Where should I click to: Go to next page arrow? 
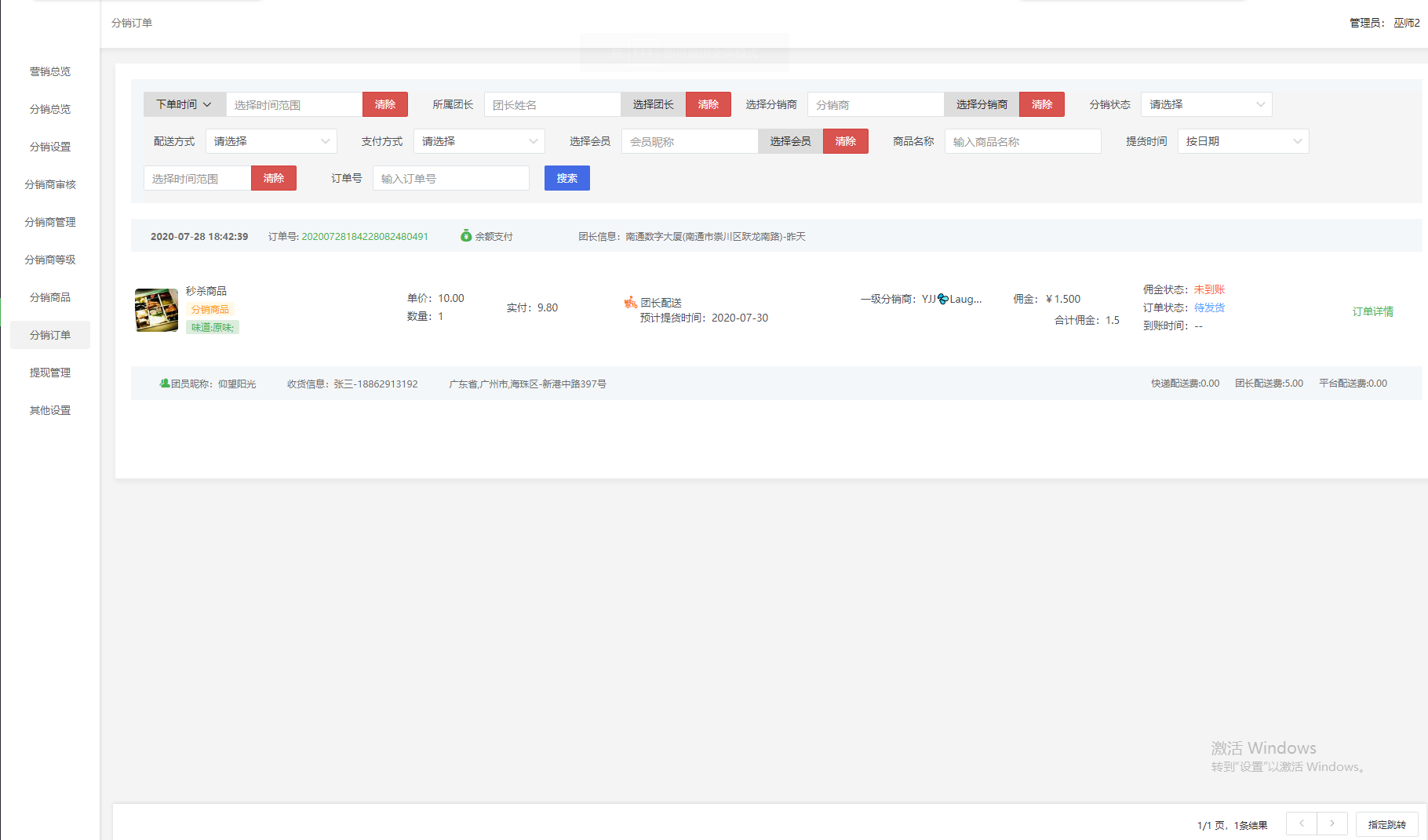point(1332,824)
